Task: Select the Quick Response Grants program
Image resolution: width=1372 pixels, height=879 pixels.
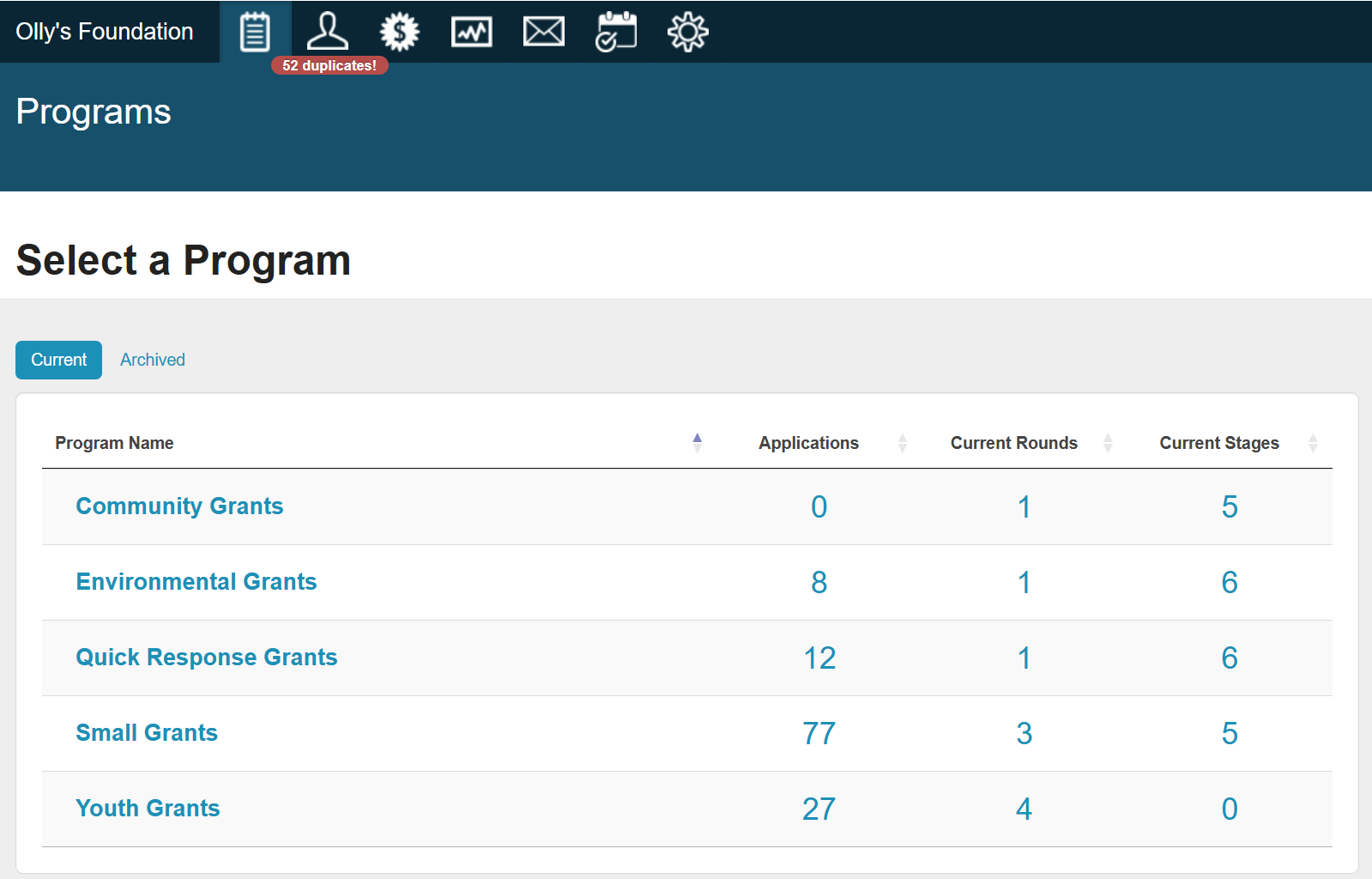Action: [x=207, y=658]
